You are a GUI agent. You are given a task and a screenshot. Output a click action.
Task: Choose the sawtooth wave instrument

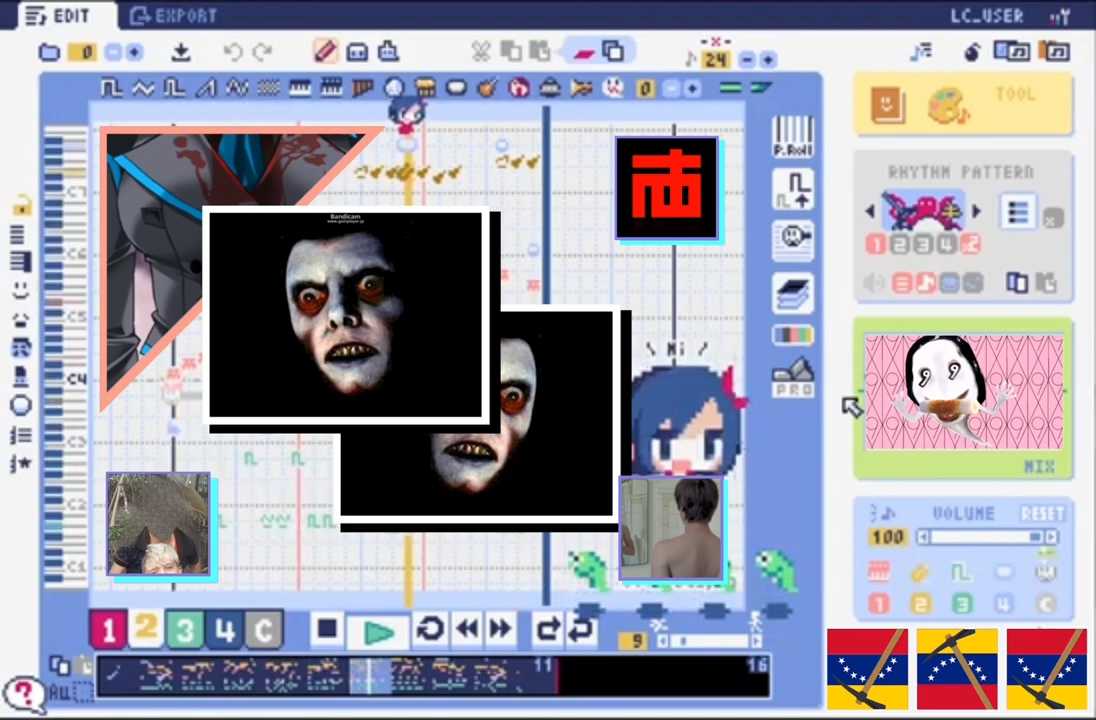(206, 88)
